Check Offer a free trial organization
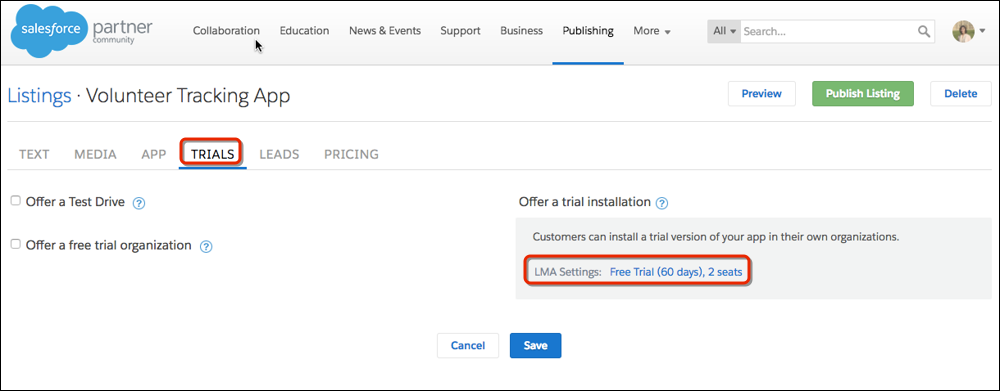Screen dimensions: 1000x391 [x=16, y=244]
